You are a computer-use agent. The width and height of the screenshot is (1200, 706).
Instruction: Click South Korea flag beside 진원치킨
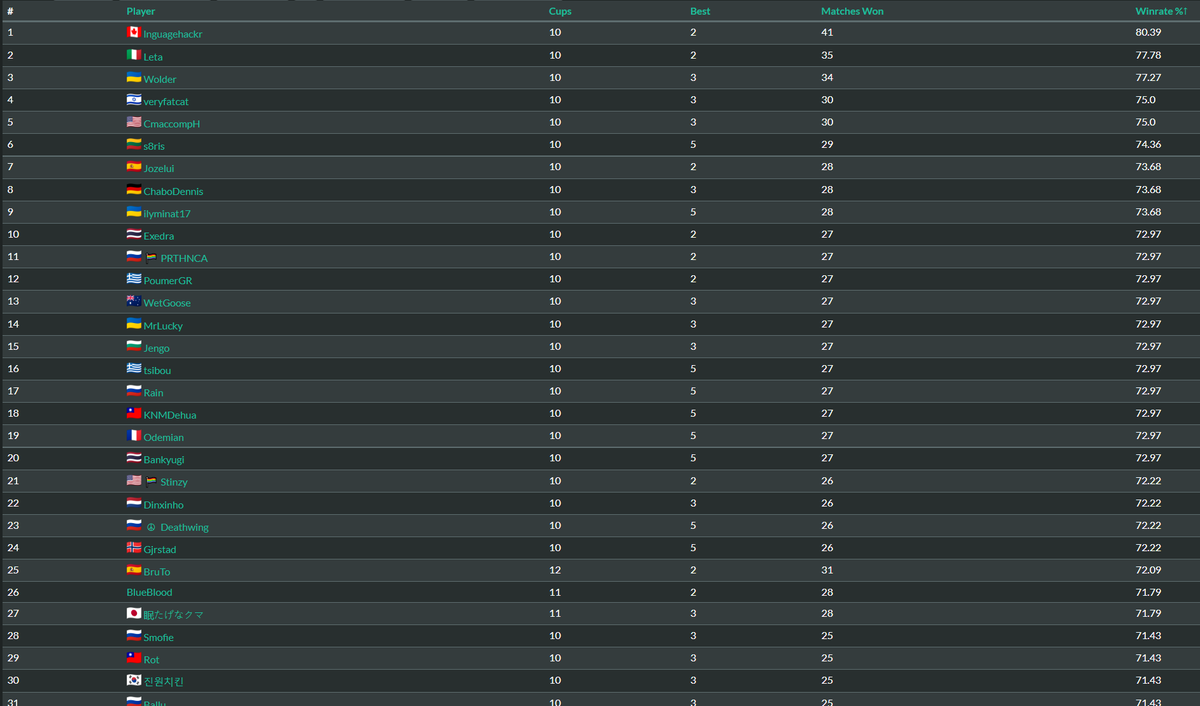[134, 680]
